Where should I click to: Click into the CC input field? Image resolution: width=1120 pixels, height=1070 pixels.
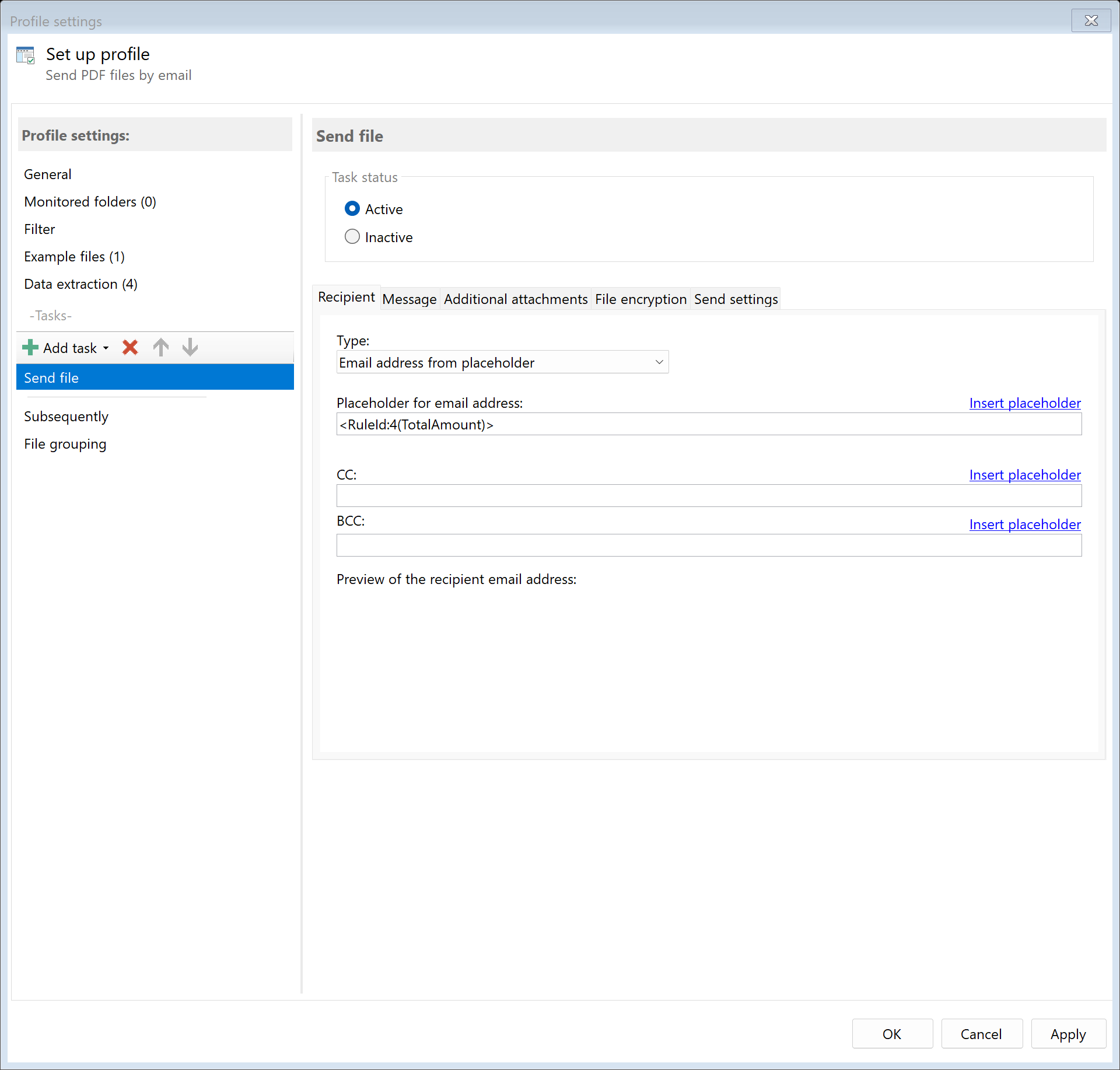click(x=709, y=496)
